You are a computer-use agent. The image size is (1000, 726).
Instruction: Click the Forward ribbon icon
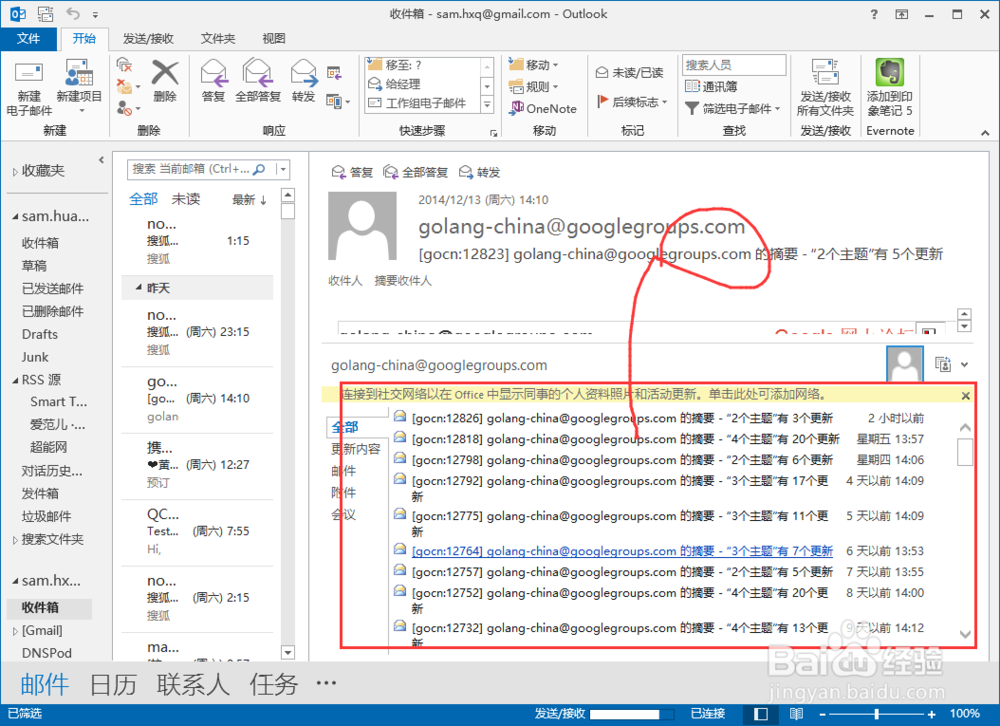(x=304, y=81)
